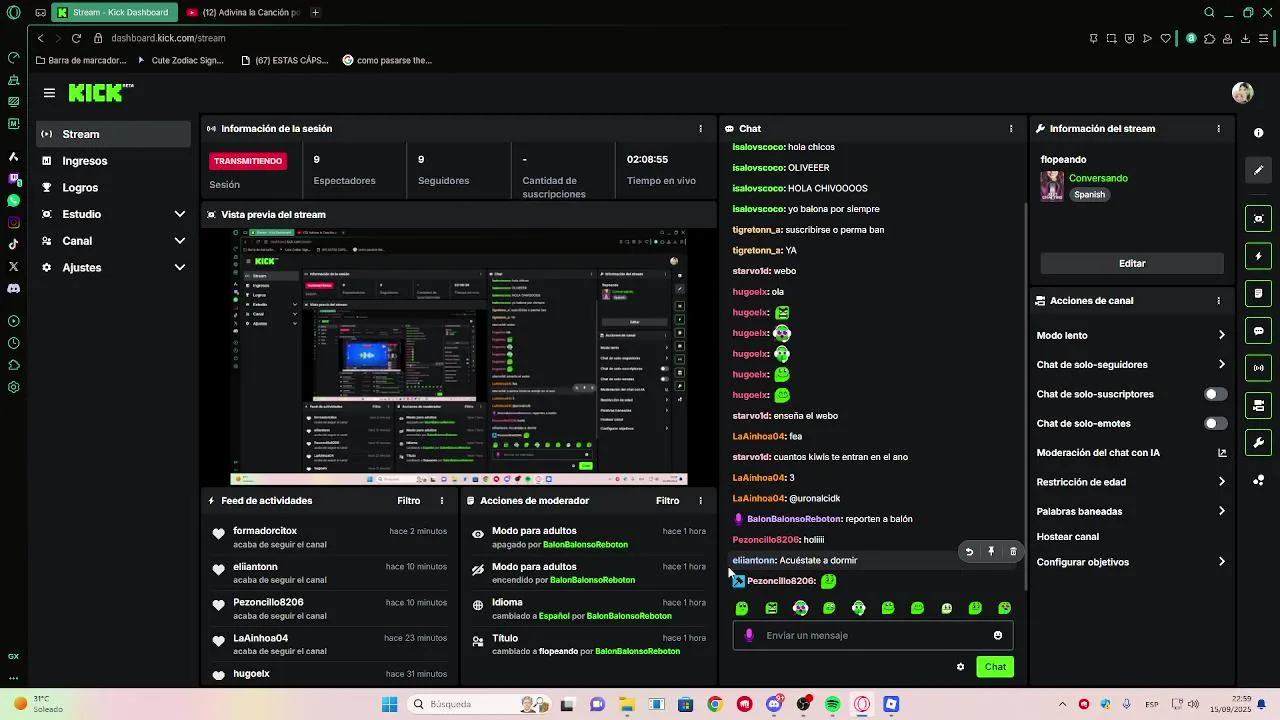Toggle the pencil edit layout icon
The width and height of the screenshot is (1280, 720).
click(1258, 170)
